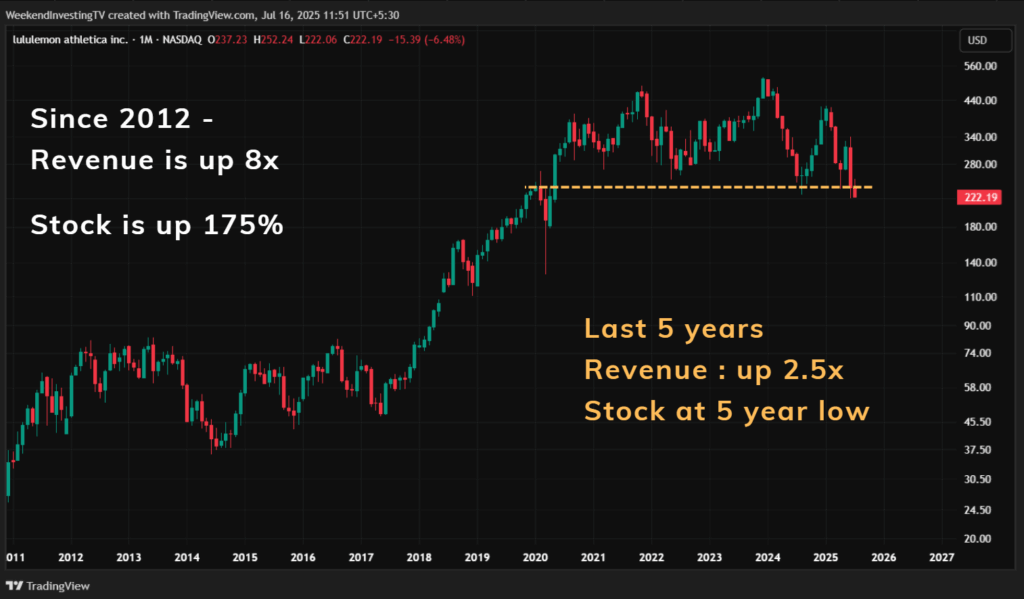Screen dimensions: 1024x599
Task: Click the open value O237.23
Action: coord(227,40)
